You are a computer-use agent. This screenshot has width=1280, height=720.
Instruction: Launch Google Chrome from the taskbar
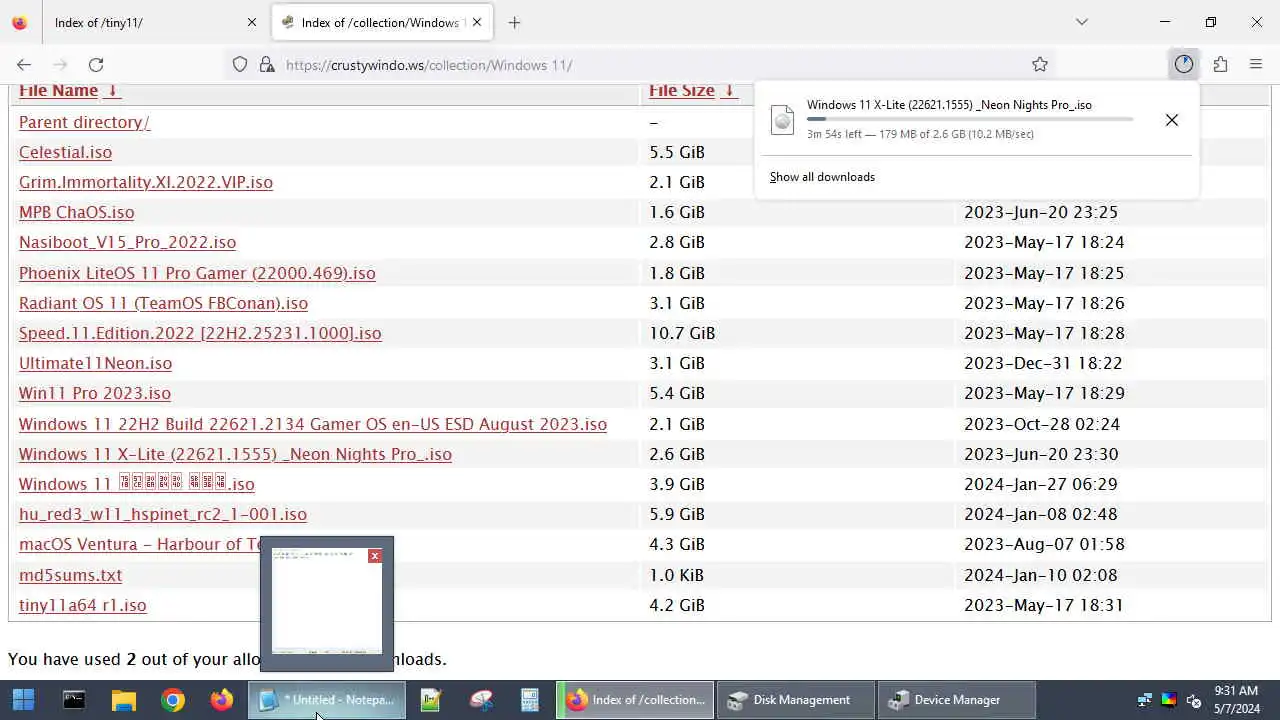click(x=173, y=700)
